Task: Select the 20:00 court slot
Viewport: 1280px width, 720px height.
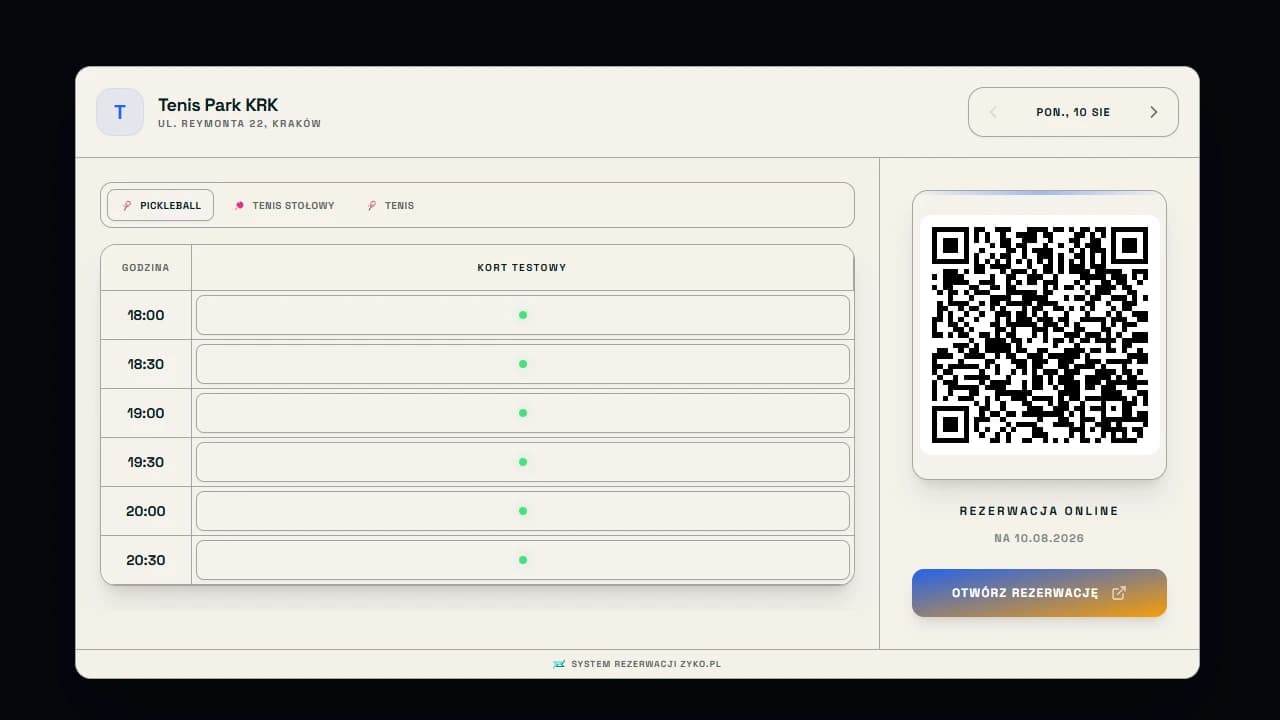Action: [x=523, y=511]
